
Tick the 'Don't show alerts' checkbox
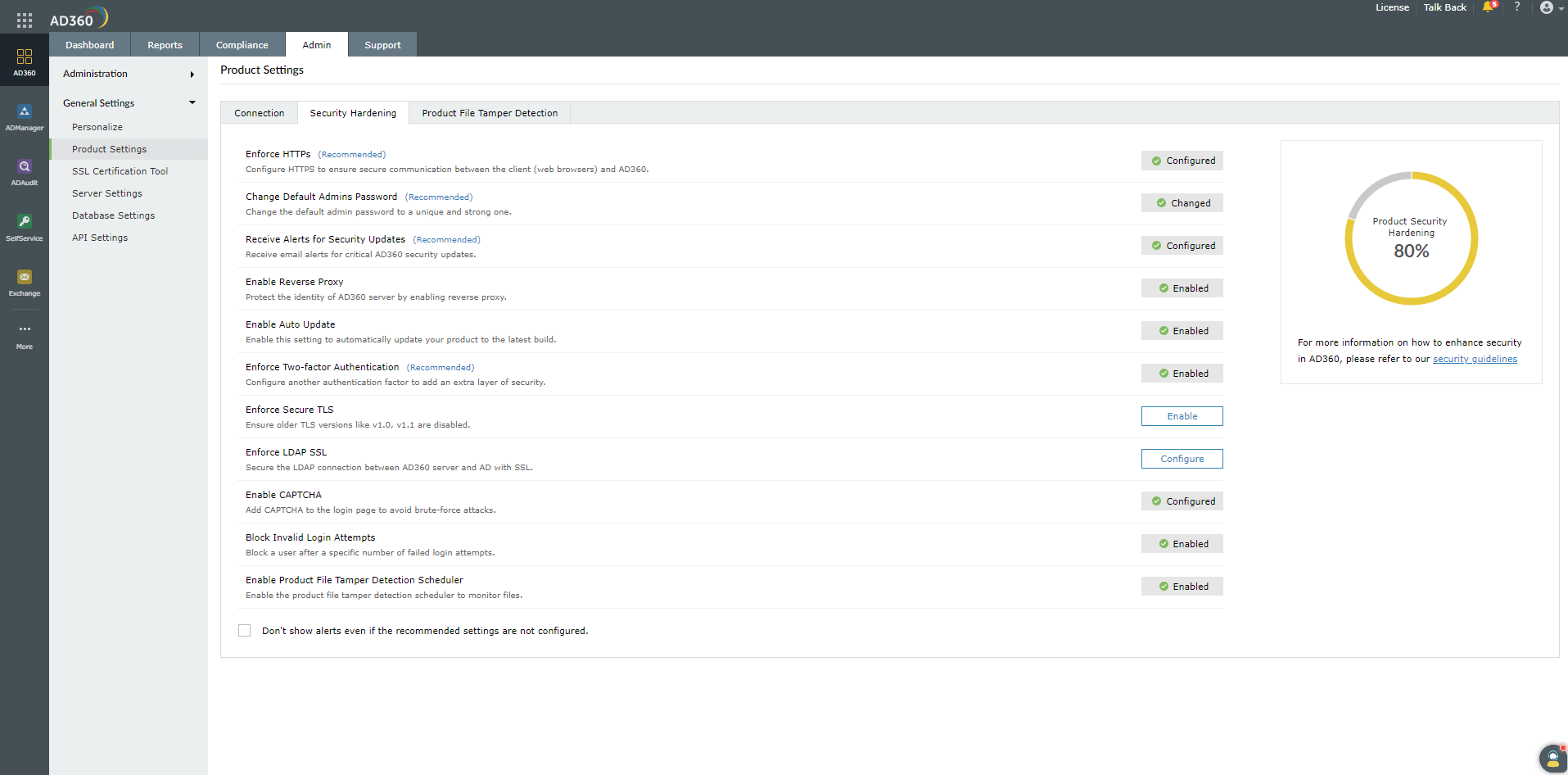point(244,630)
